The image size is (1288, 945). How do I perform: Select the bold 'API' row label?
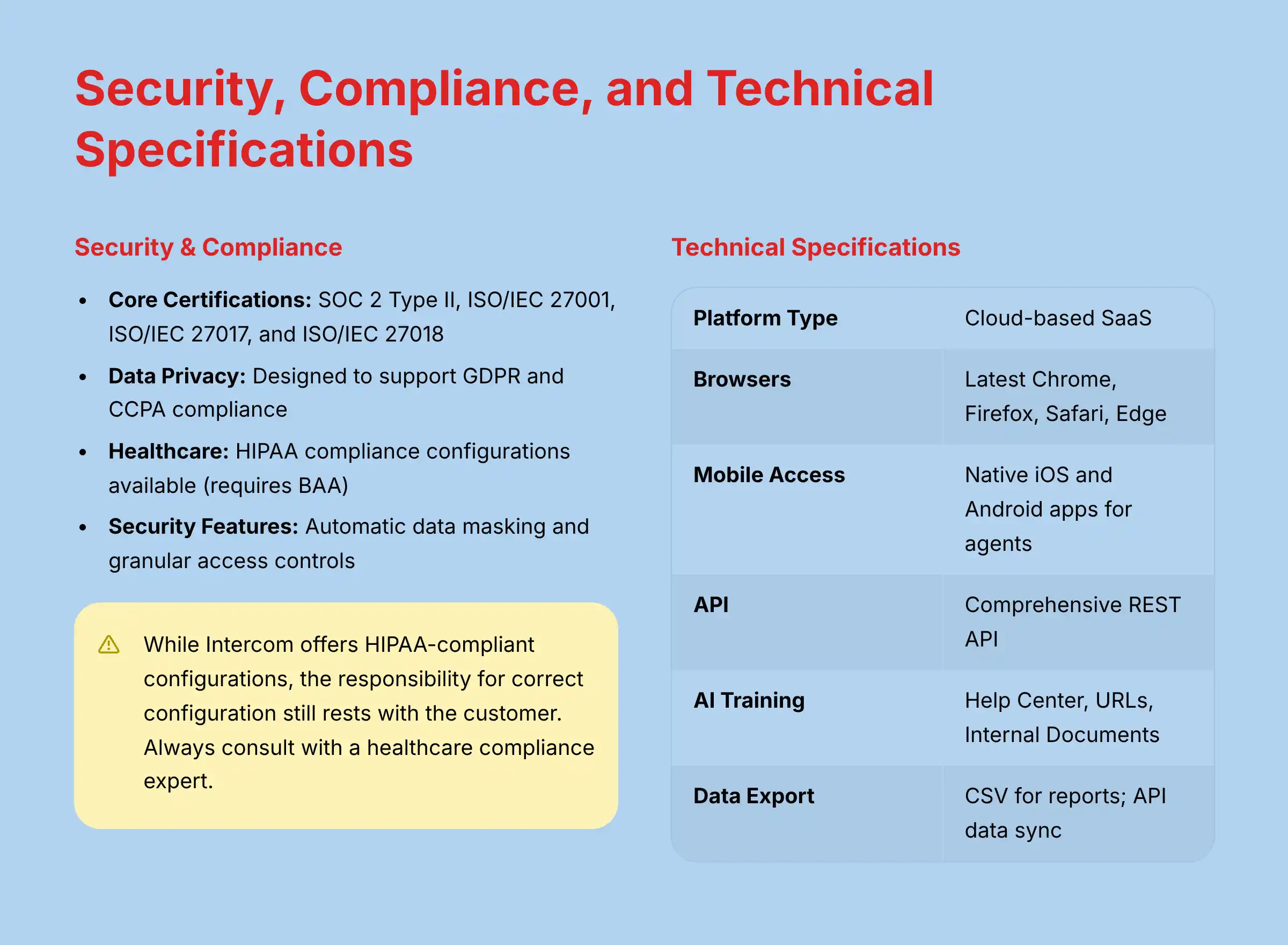tap(711, 605)
